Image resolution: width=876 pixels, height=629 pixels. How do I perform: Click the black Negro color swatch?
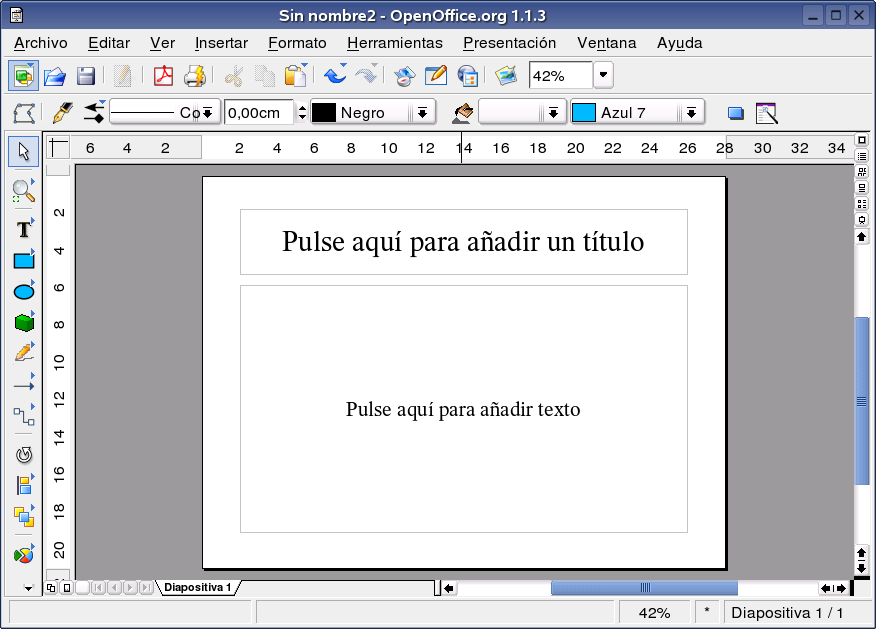click(325, 112)
